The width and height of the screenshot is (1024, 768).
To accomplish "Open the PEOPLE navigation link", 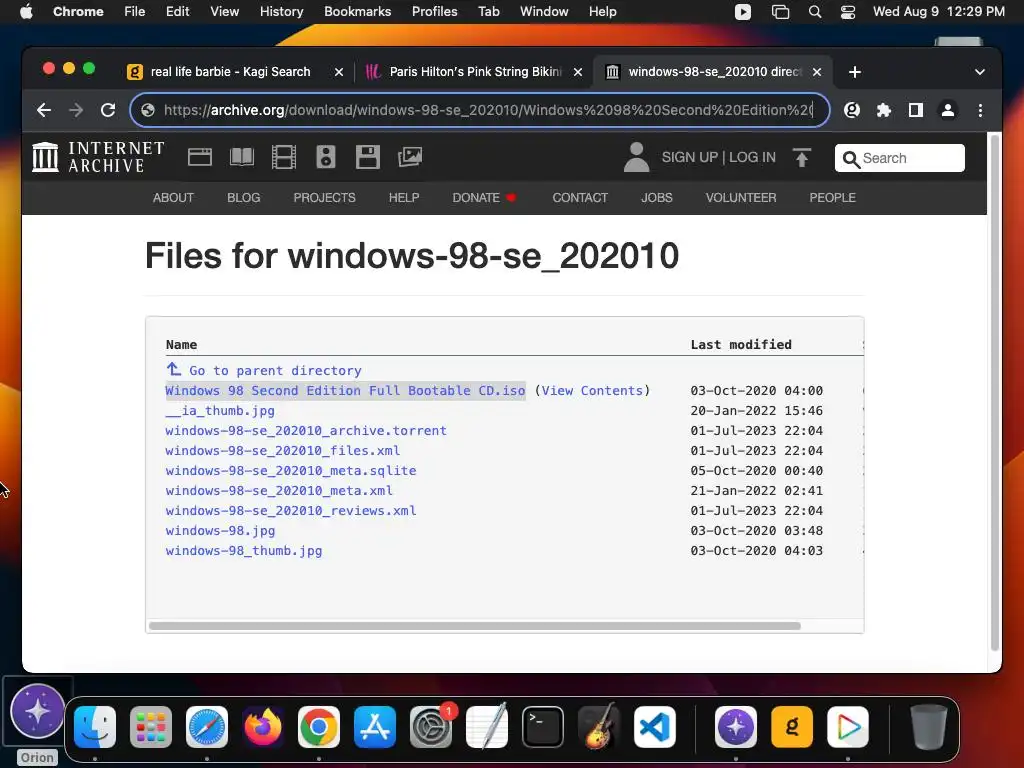I will (832, 198).
